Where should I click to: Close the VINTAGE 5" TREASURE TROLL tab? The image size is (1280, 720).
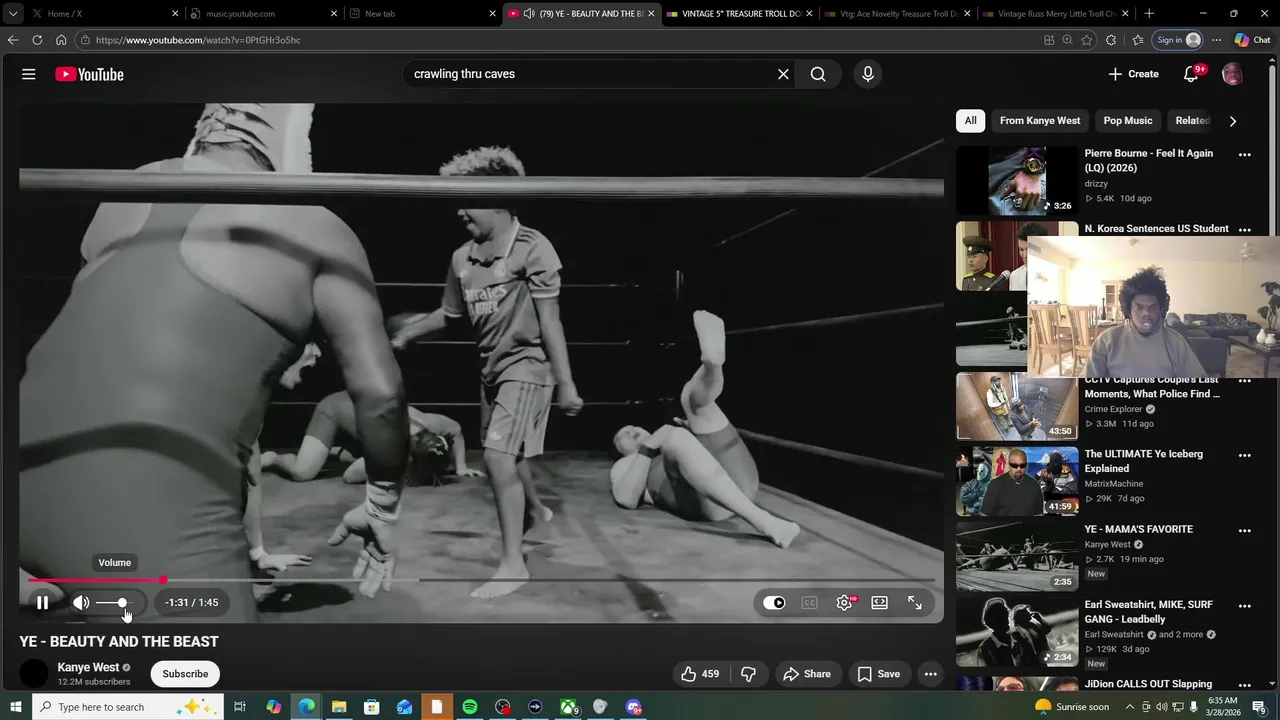pyautogui.click(x=809, y=14)
